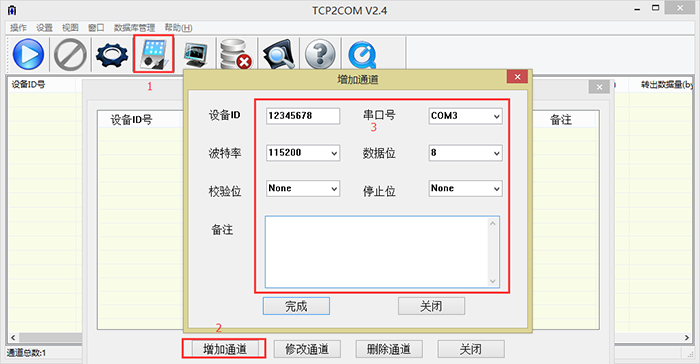Click inside the 备注 text area

click(x=376, y=252)
